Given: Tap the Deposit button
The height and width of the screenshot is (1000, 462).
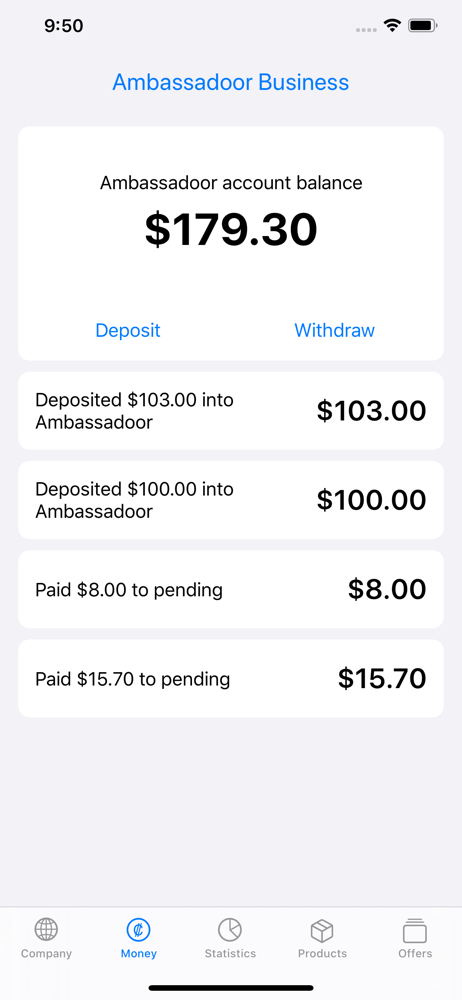Looking at the screenshot, I should tap(128, 330).
